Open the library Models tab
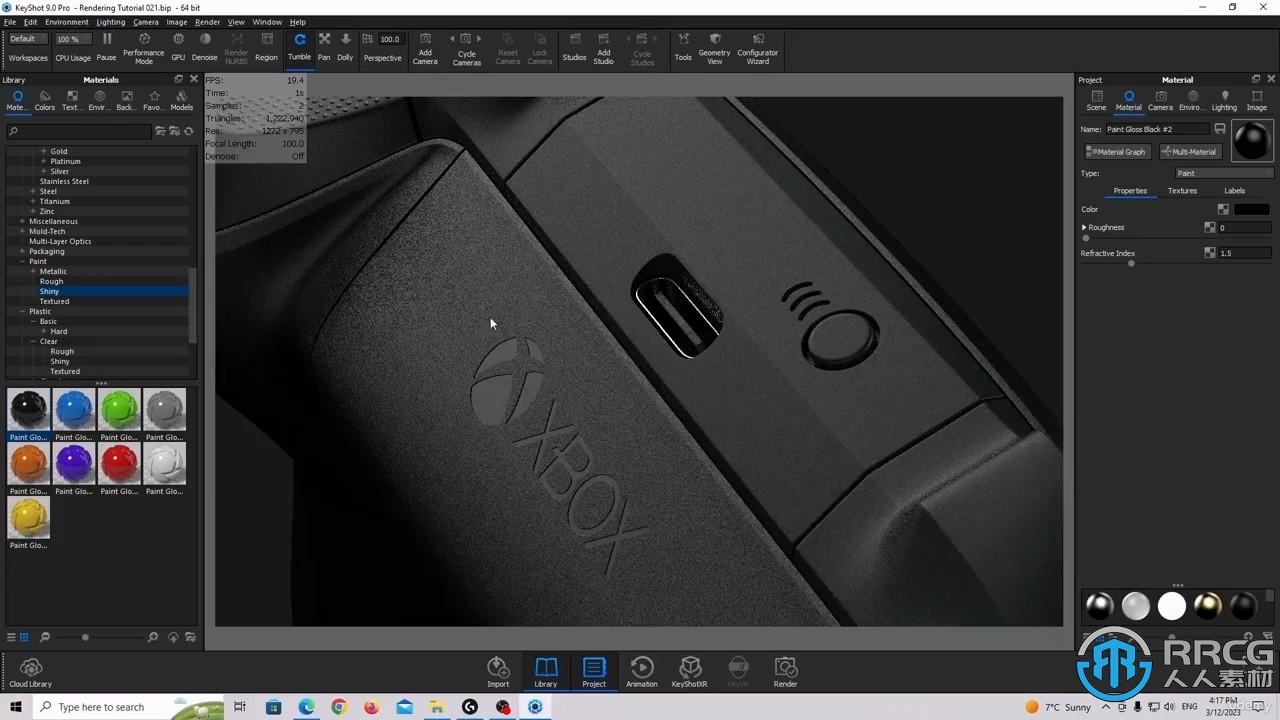This screenshot has height=720, width=1280. pyautogui.click(x=181, y=101)
